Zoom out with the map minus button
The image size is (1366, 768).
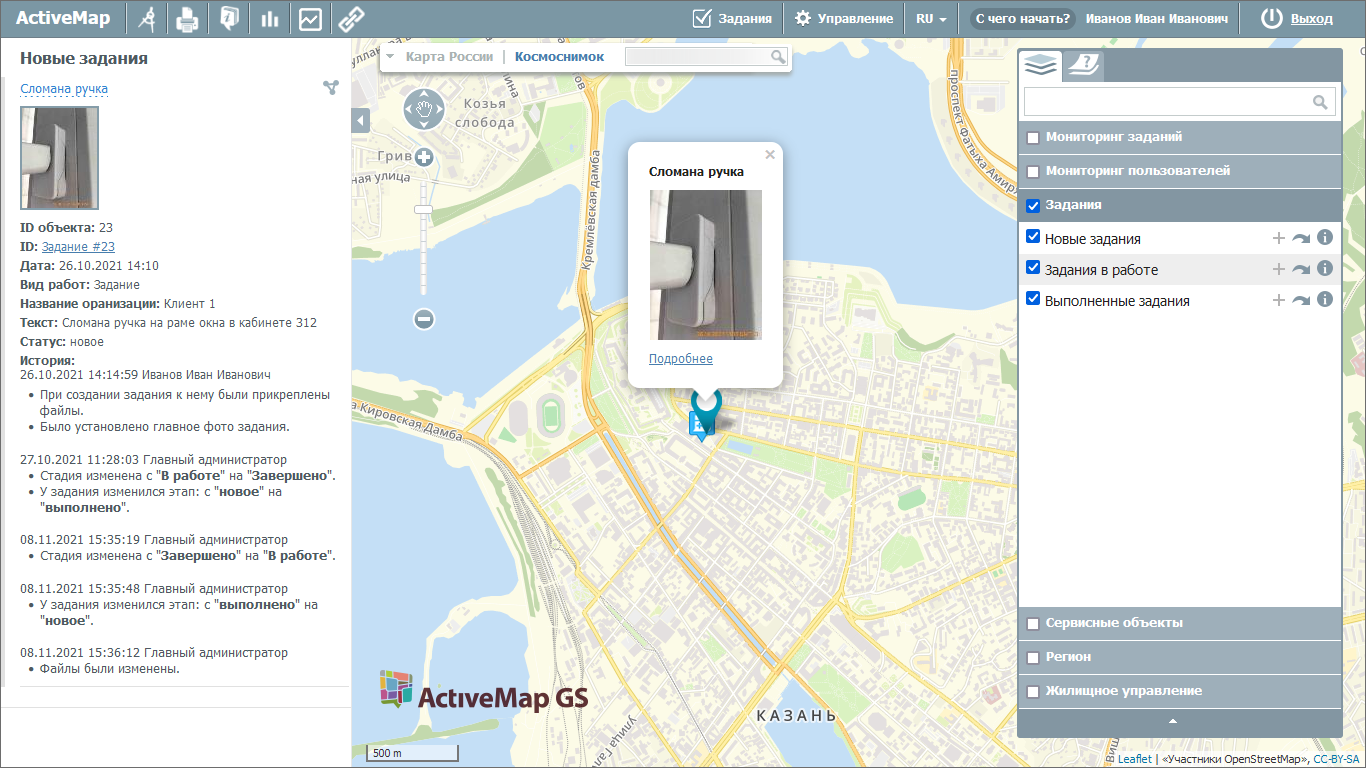click(424, 319)
